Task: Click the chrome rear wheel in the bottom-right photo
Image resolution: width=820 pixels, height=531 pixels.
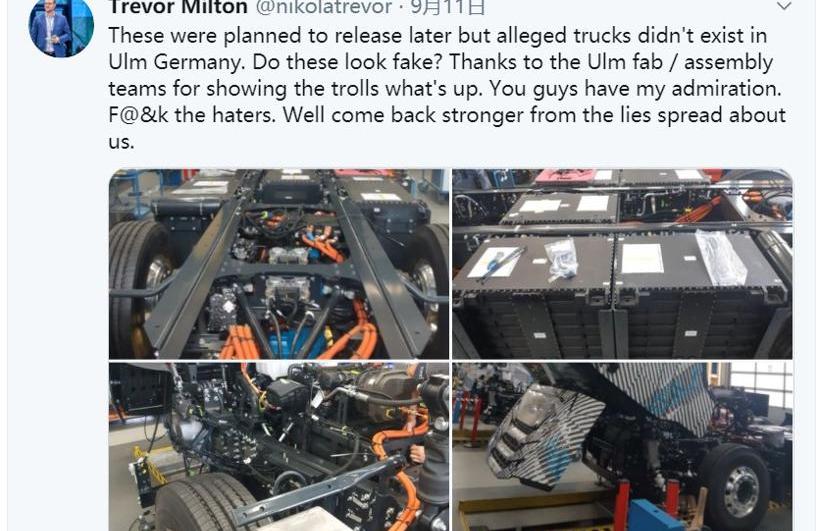Action: point(740,491)
